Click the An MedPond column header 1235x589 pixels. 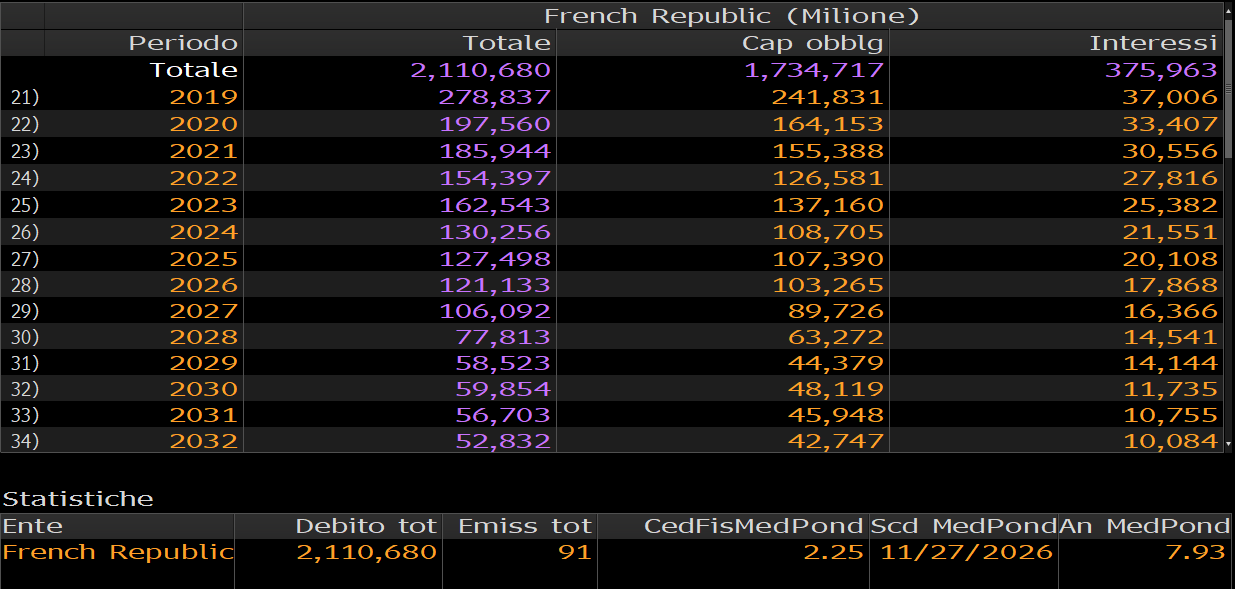[1146, 526]
